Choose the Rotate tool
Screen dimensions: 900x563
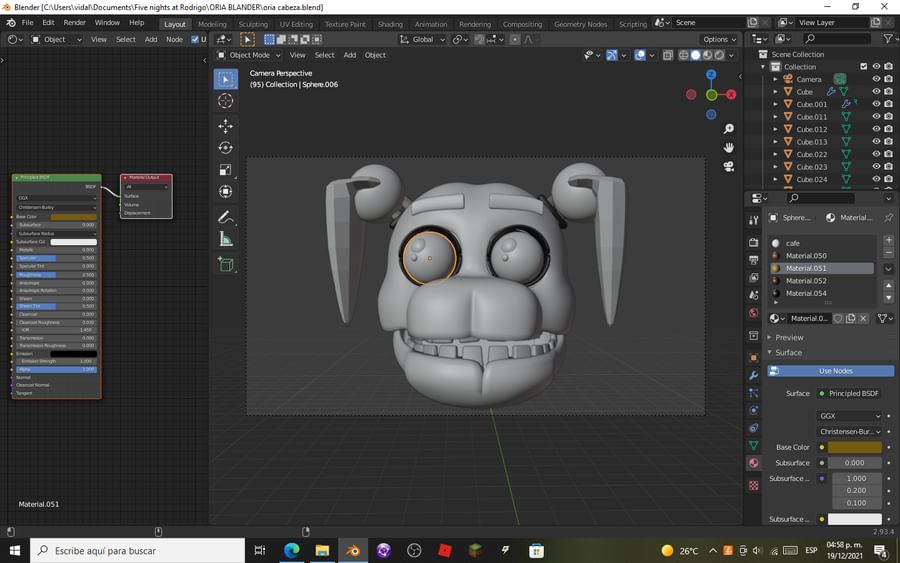[226, 147]
